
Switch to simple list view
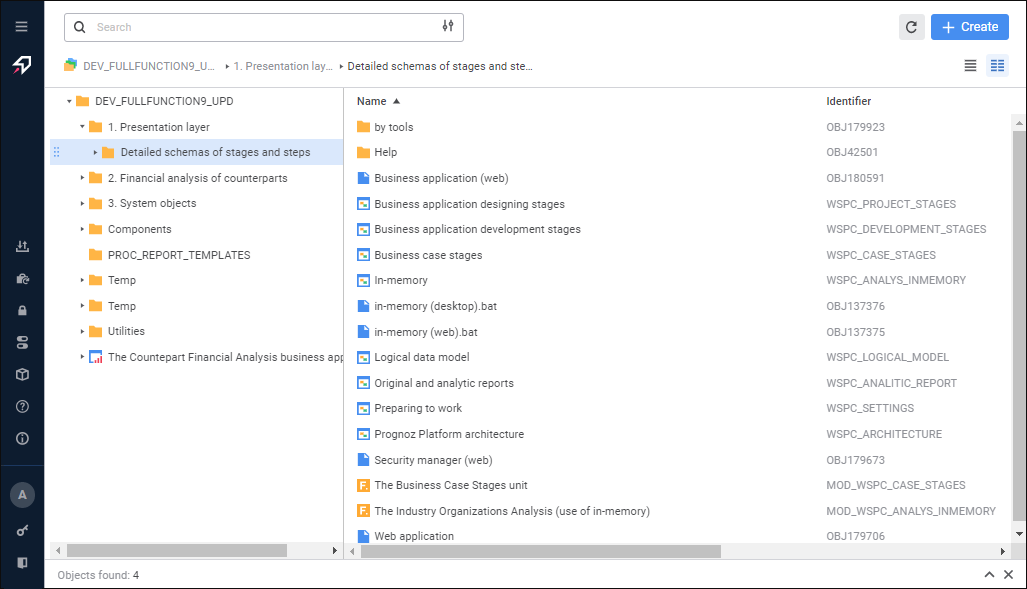pyautogui.click(x=970, y=66)
